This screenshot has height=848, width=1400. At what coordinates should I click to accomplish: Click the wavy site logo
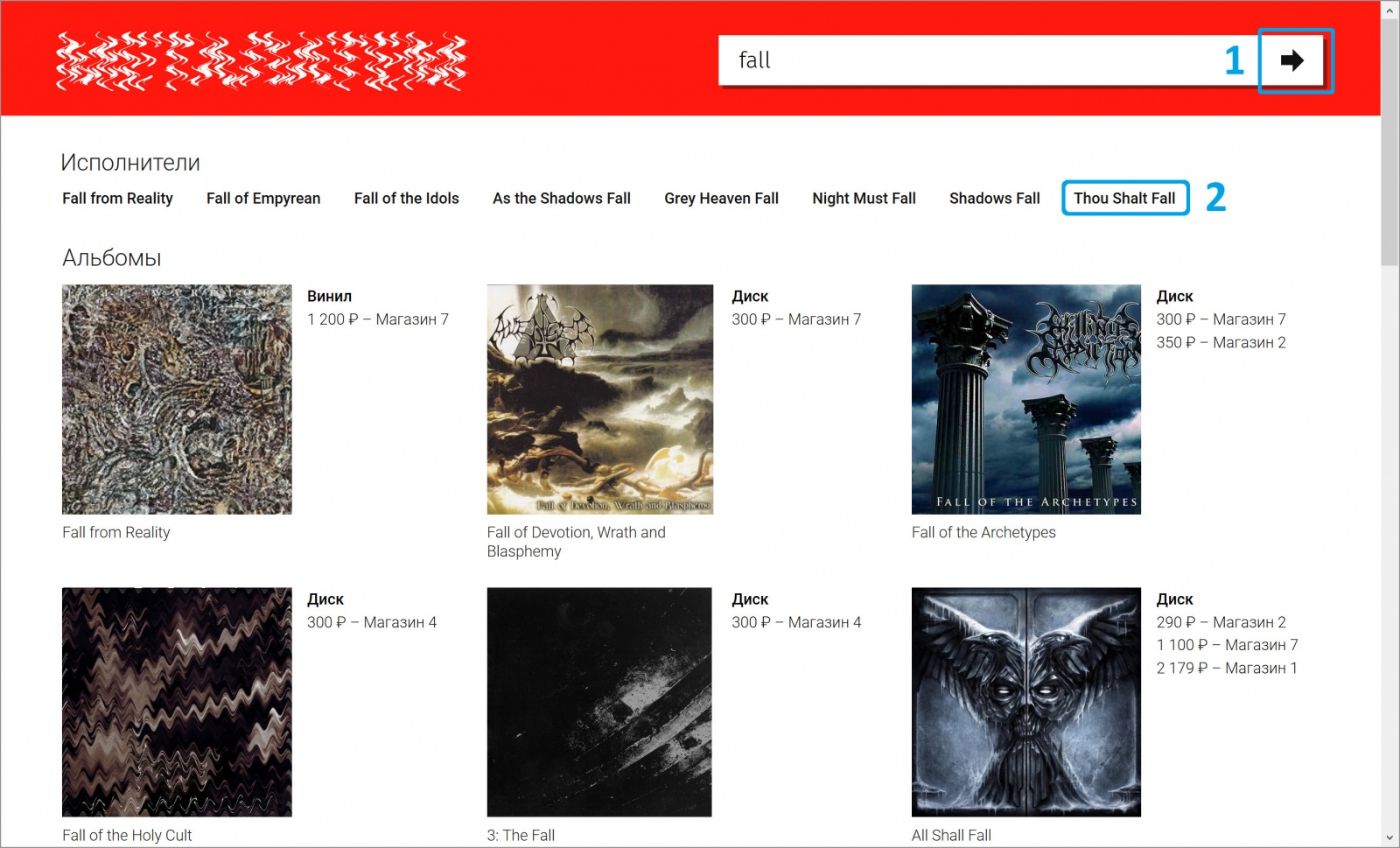262,60
